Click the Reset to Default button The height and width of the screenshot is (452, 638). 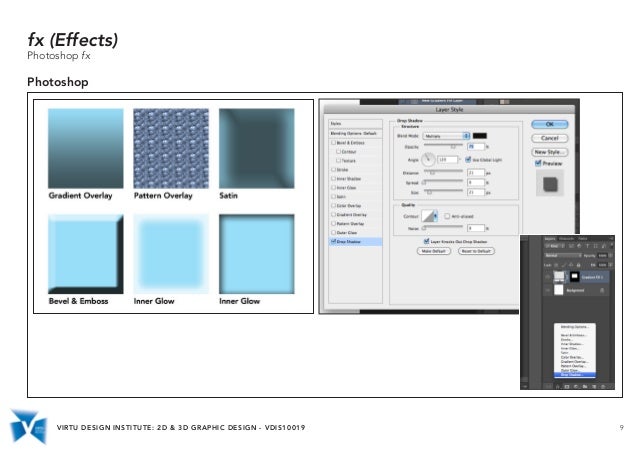click(476, 251)
